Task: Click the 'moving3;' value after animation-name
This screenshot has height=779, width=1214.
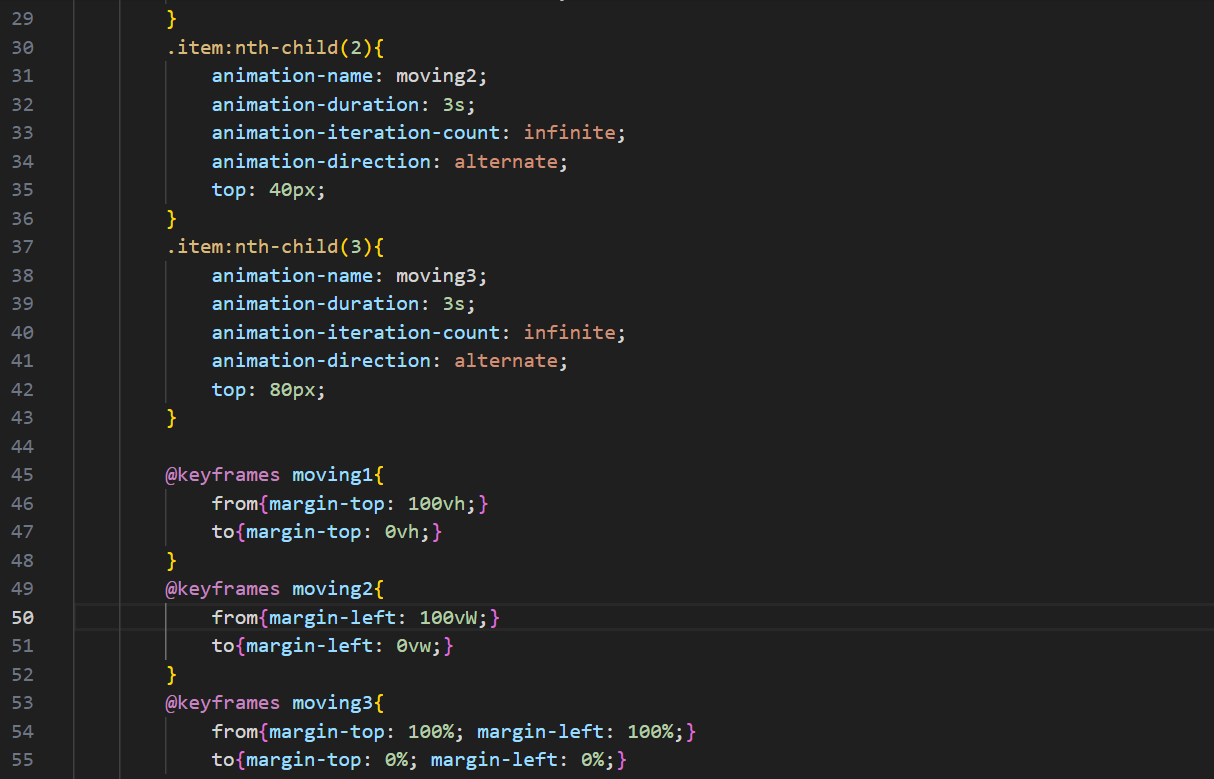Action: click(441, 276)
